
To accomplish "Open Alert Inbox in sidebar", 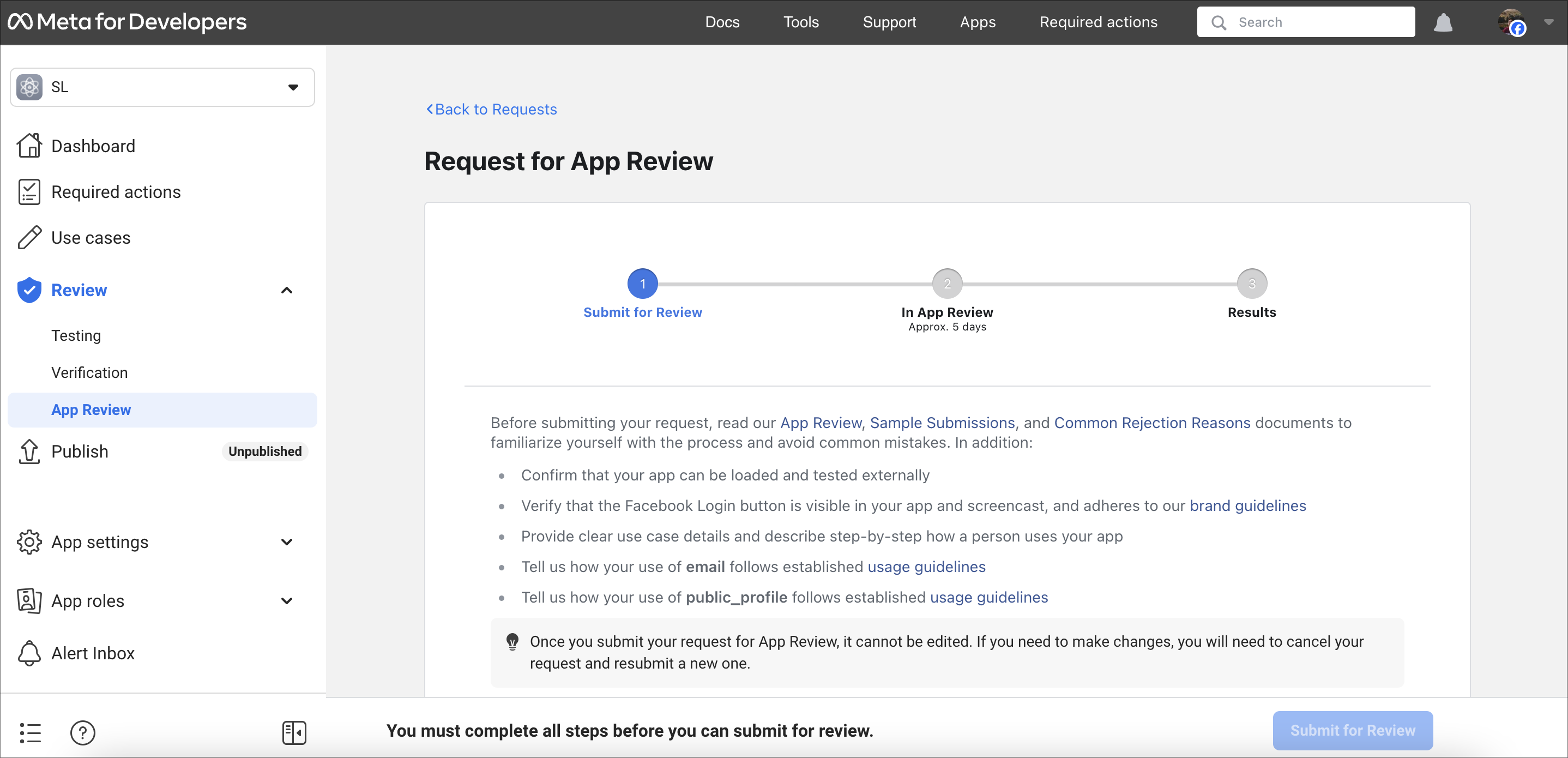I will pyautogui.click(x=93, y=653).
